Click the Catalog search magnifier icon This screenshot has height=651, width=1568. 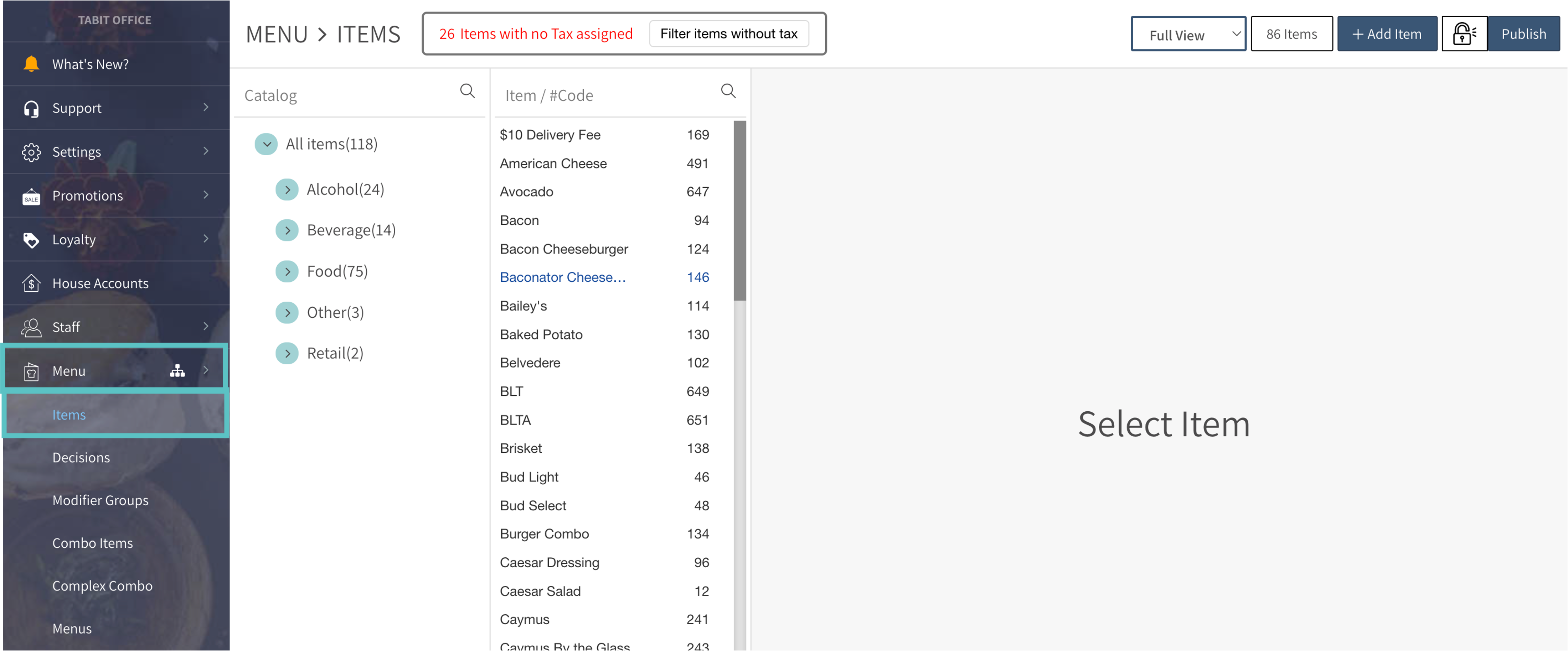[467, 91]
